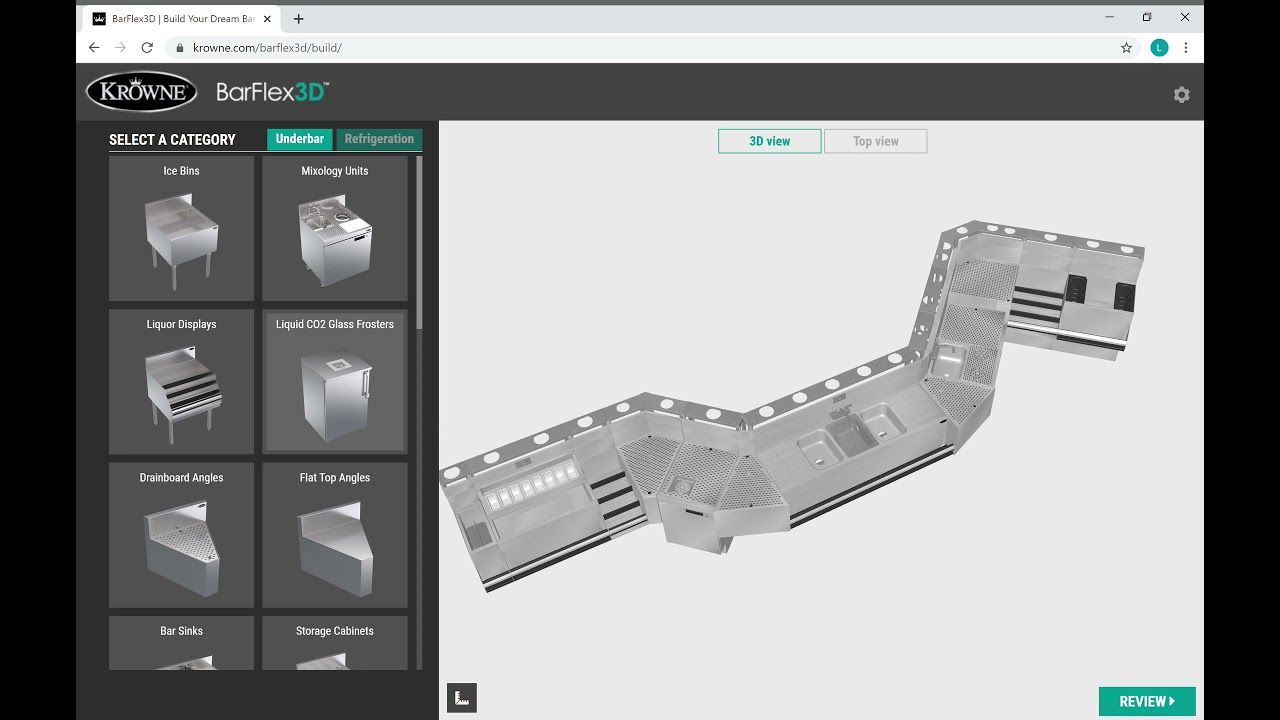Minimize the Chrome window
Screen dimensions: 1280x720
coord(1110,17)
